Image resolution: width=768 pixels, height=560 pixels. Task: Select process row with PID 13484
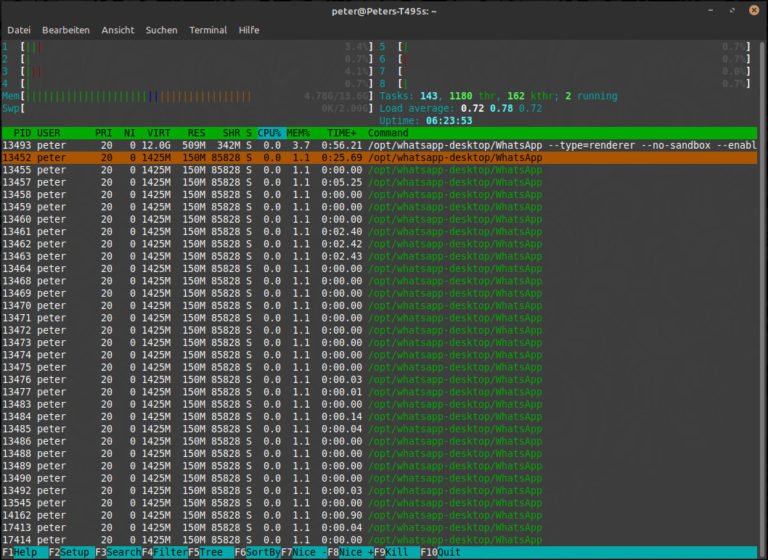coord(379,416)
